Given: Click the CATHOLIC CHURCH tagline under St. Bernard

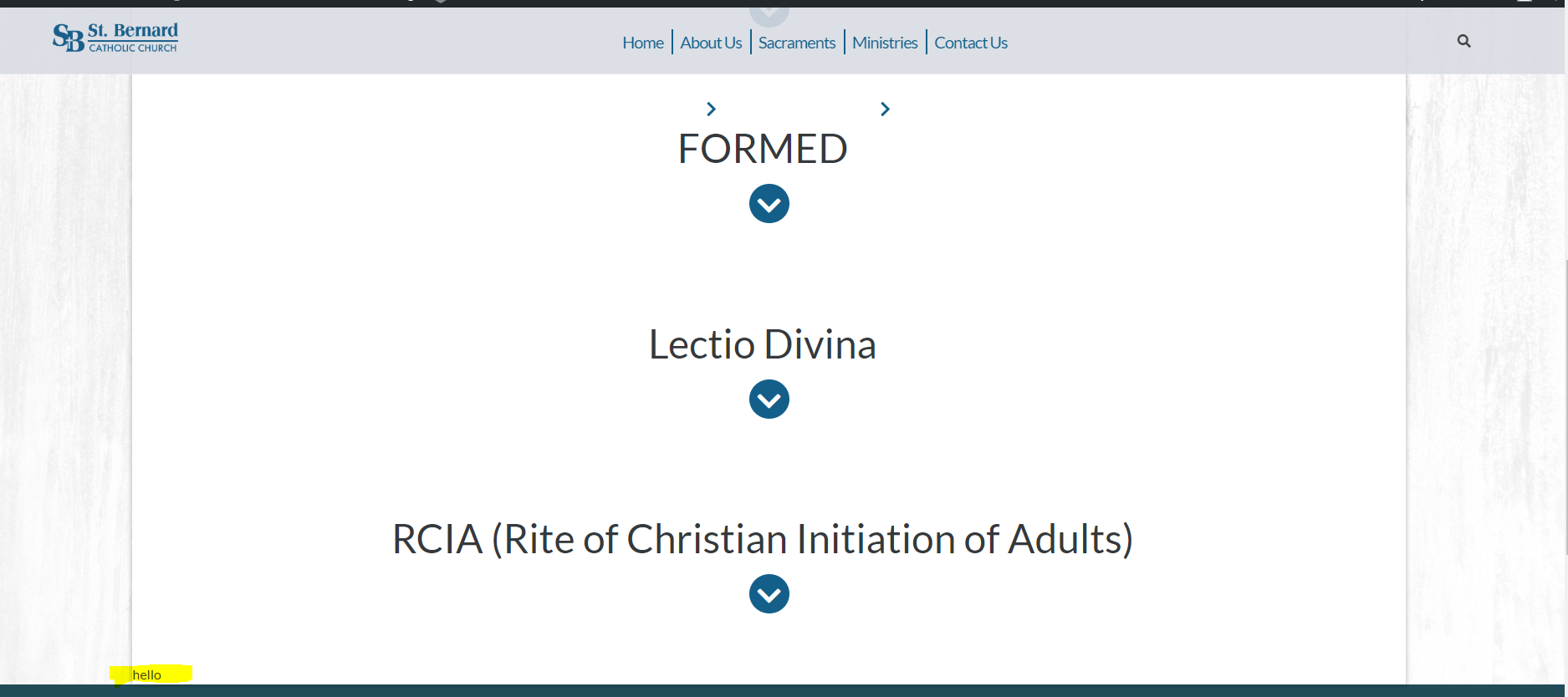Looking at the screenshot, I should coord(133,48).
